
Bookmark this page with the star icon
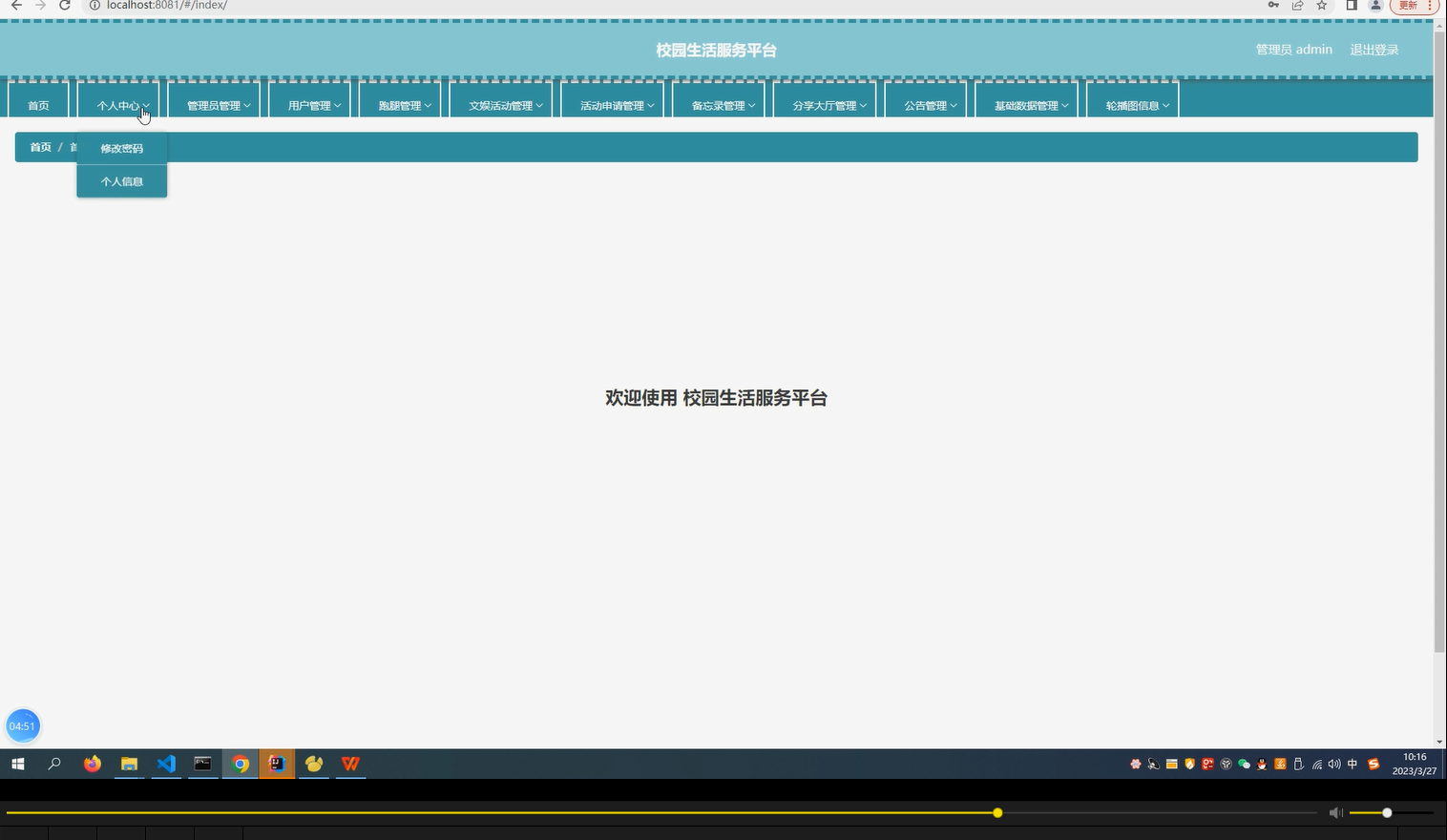(1322, 6)
